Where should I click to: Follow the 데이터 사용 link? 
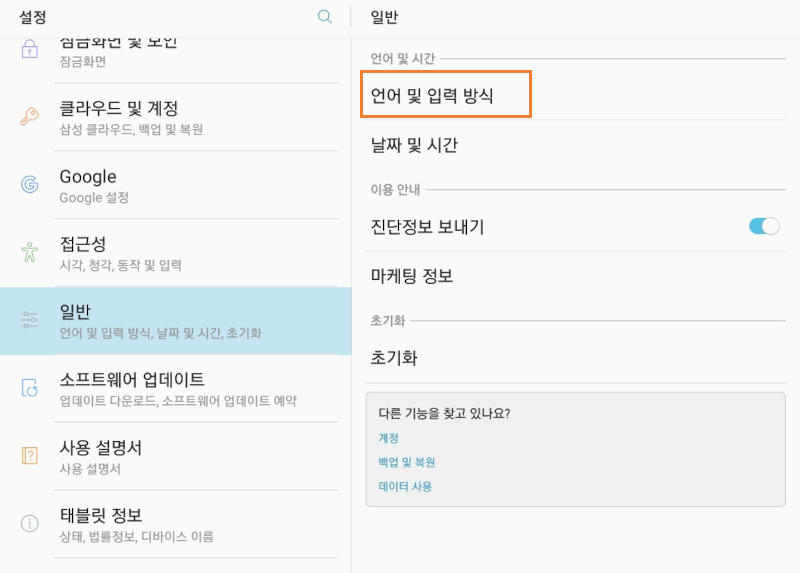click(405, 486)
